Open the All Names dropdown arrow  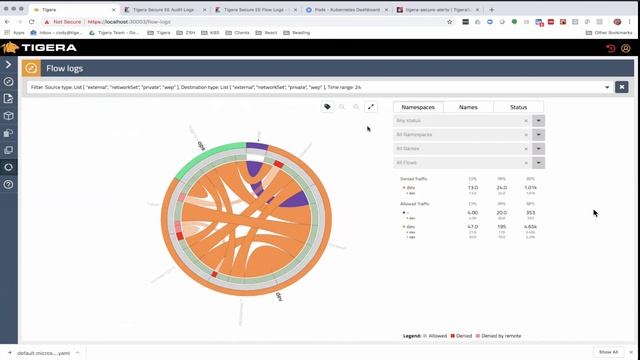tap(538, 149)
